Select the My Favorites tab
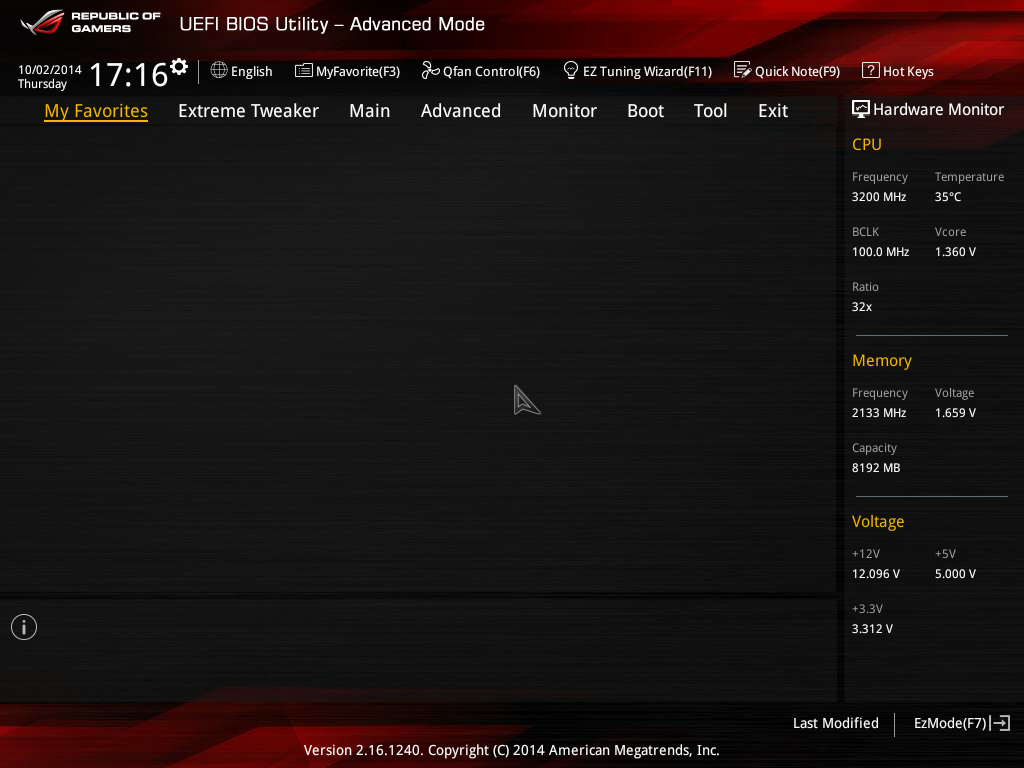The width and height of the screenshot is (1024, 768). coord(96,111)
